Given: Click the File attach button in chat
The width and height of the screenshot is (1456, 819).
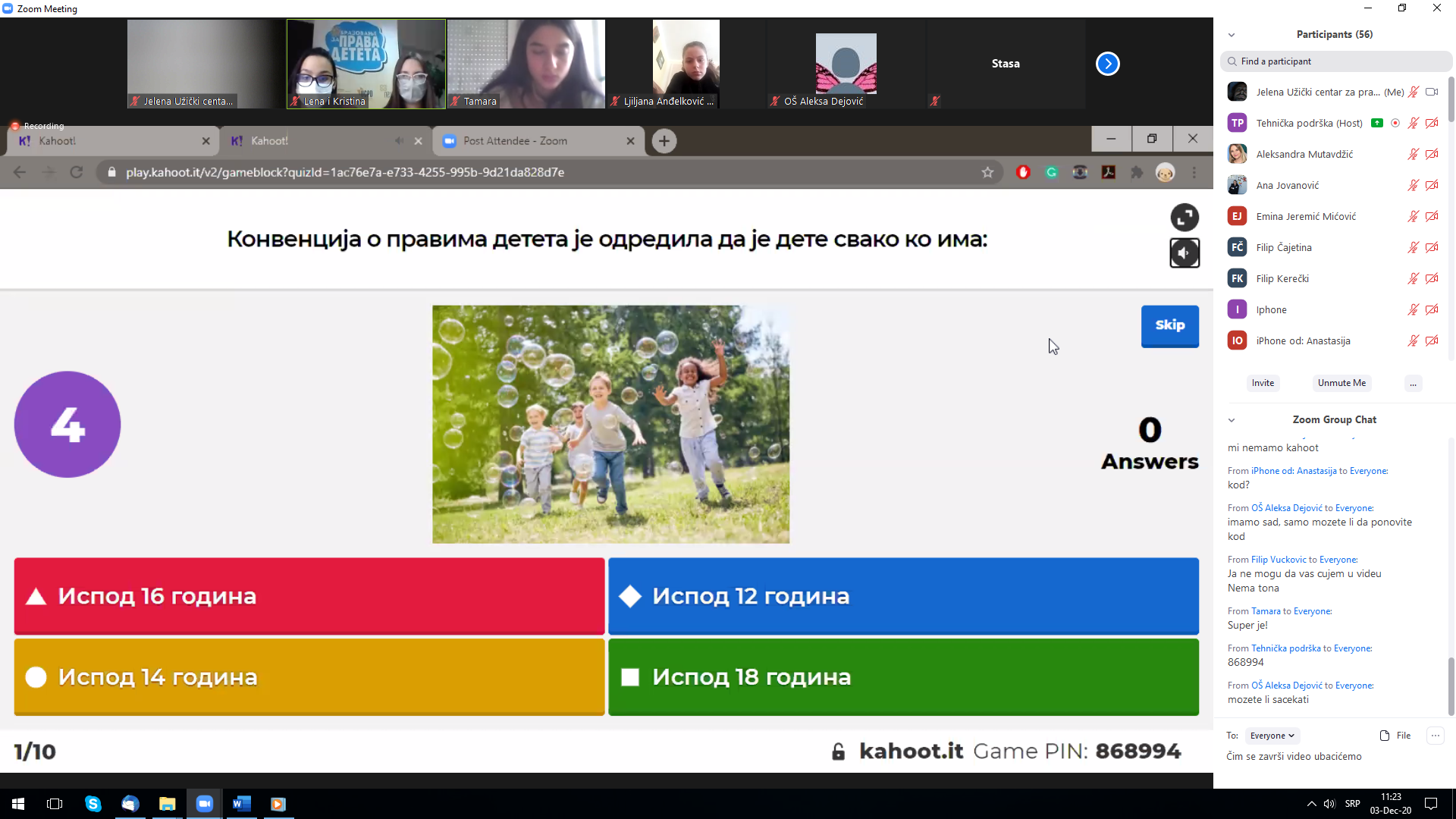Looking at the screenshot, I should (1395, 736).
